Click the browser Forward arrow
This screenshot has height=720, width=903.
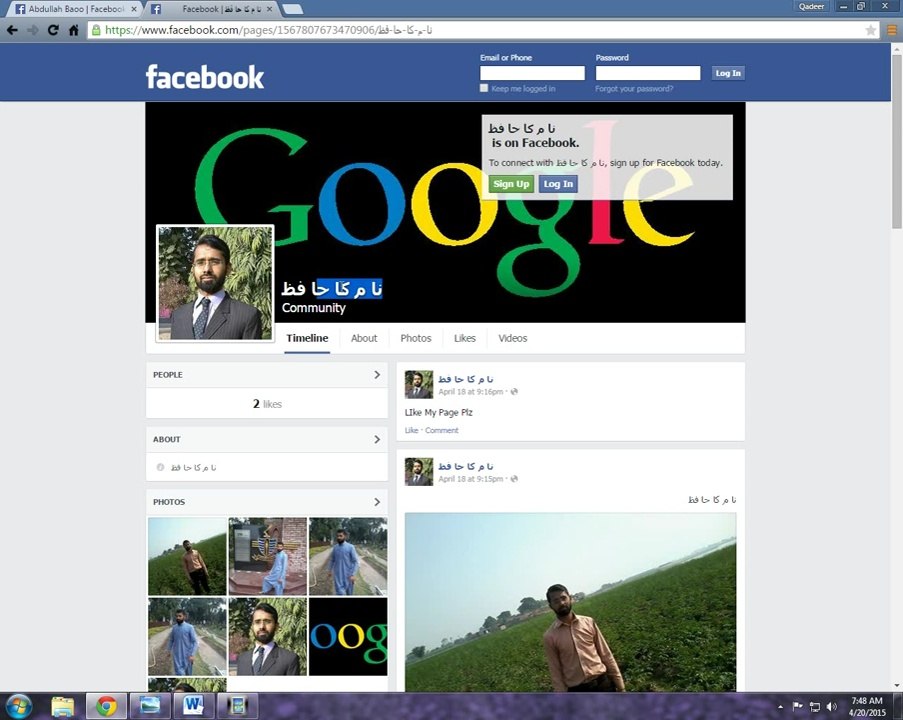click(x=33, y=30)
